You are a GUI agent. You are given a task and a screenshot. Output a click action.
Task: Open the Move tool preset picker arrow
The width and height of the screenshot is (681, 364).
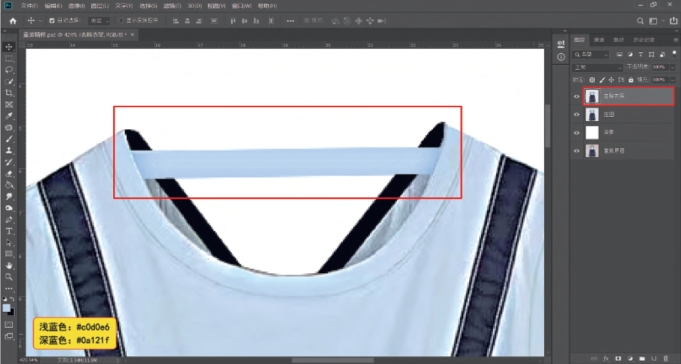pos(41,21)
